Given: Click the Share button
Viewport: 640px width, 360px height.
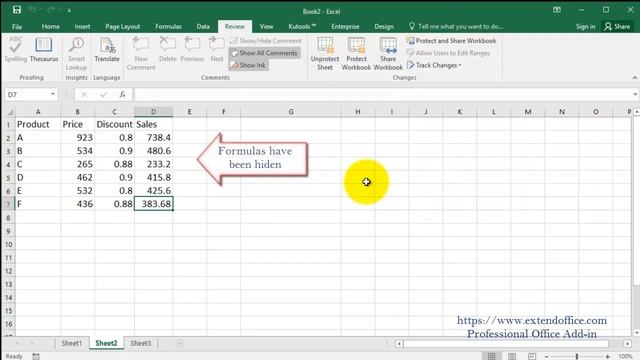Looking at the screenshot, I should coord(617,27).
